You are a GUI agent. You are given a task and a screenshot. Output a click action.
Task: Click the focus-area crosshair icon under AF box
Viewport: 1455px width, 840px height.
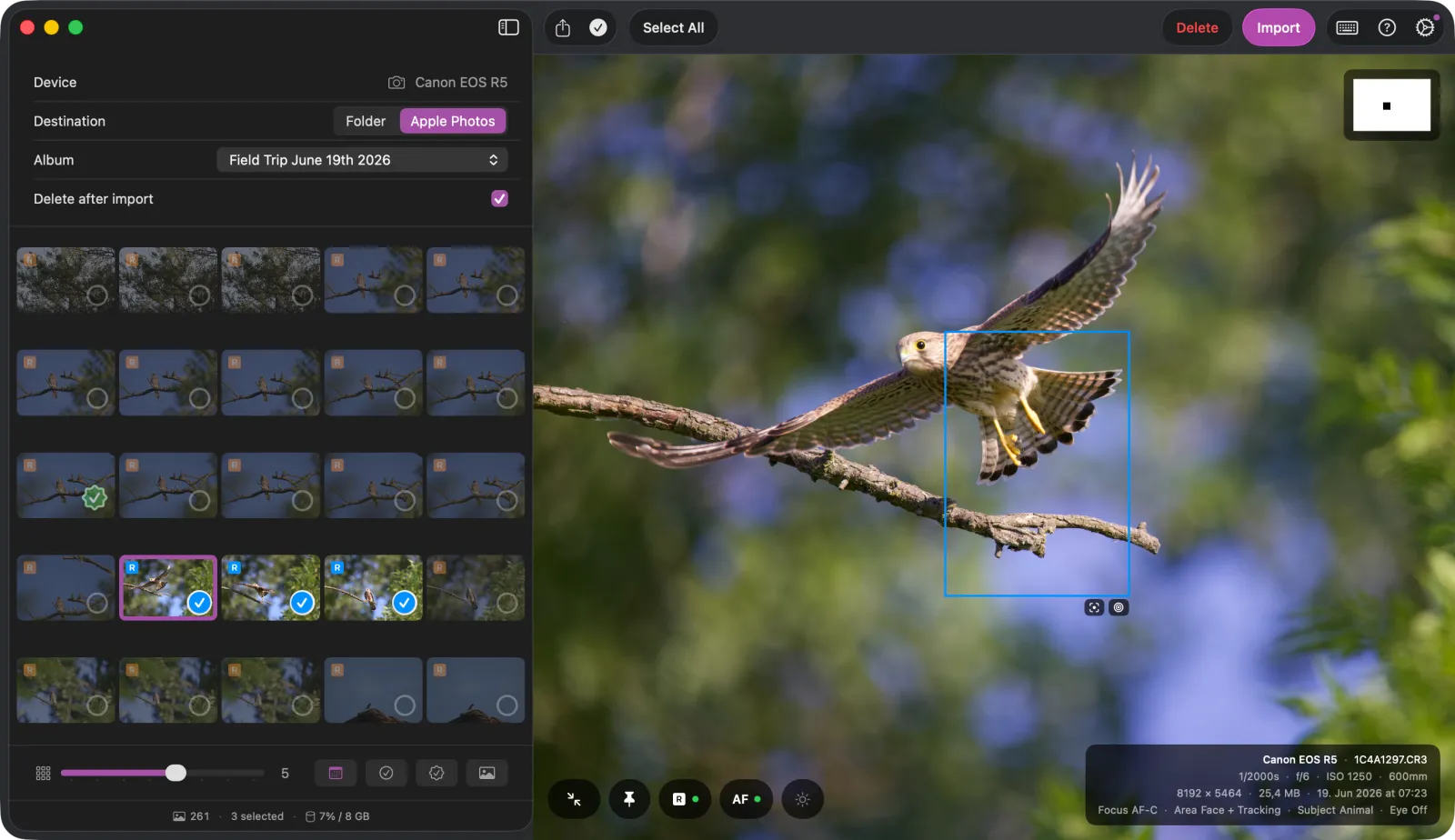(1094, 607)
